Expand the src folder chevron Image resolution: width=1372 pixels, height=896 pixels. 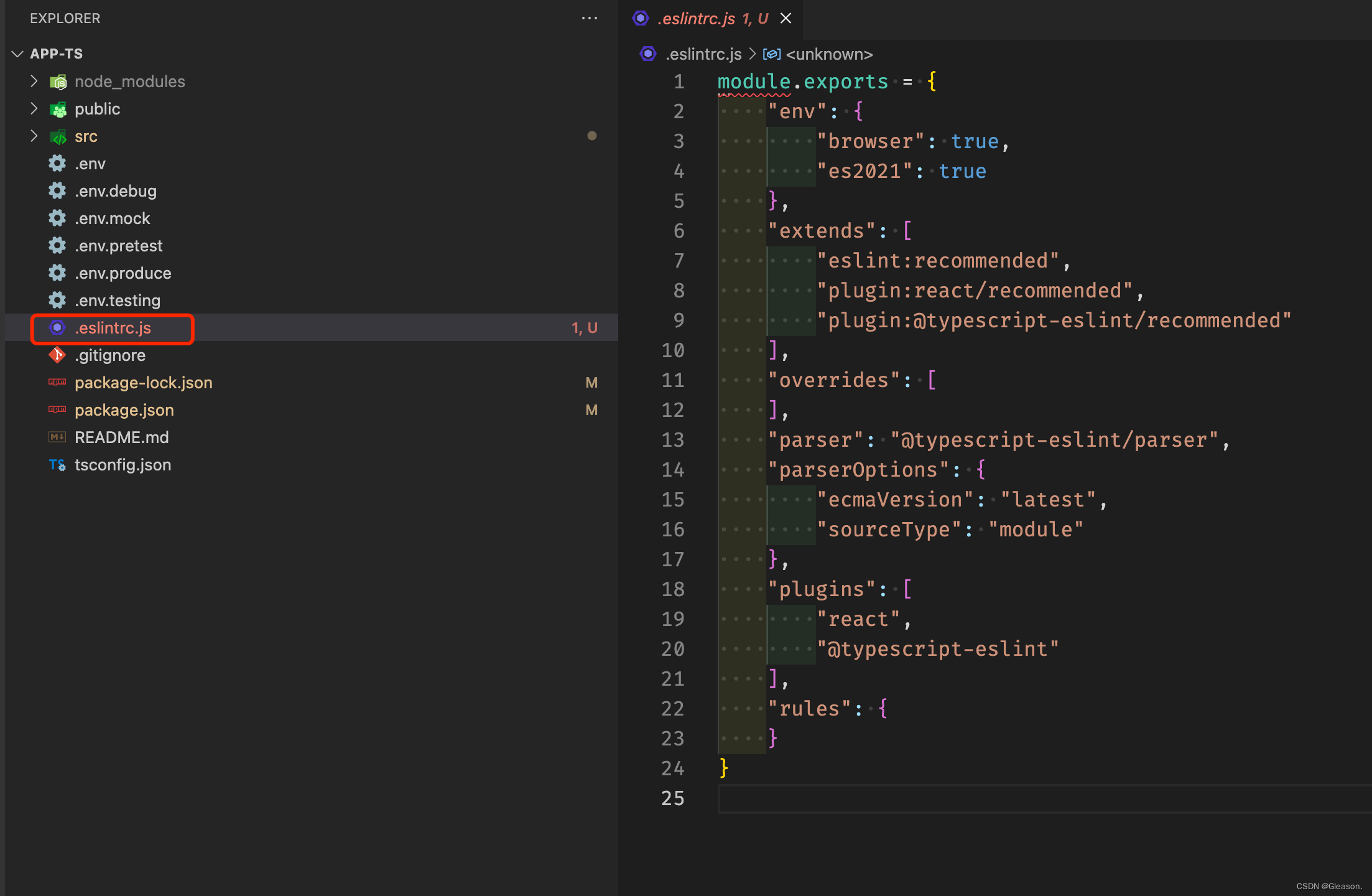34,136
